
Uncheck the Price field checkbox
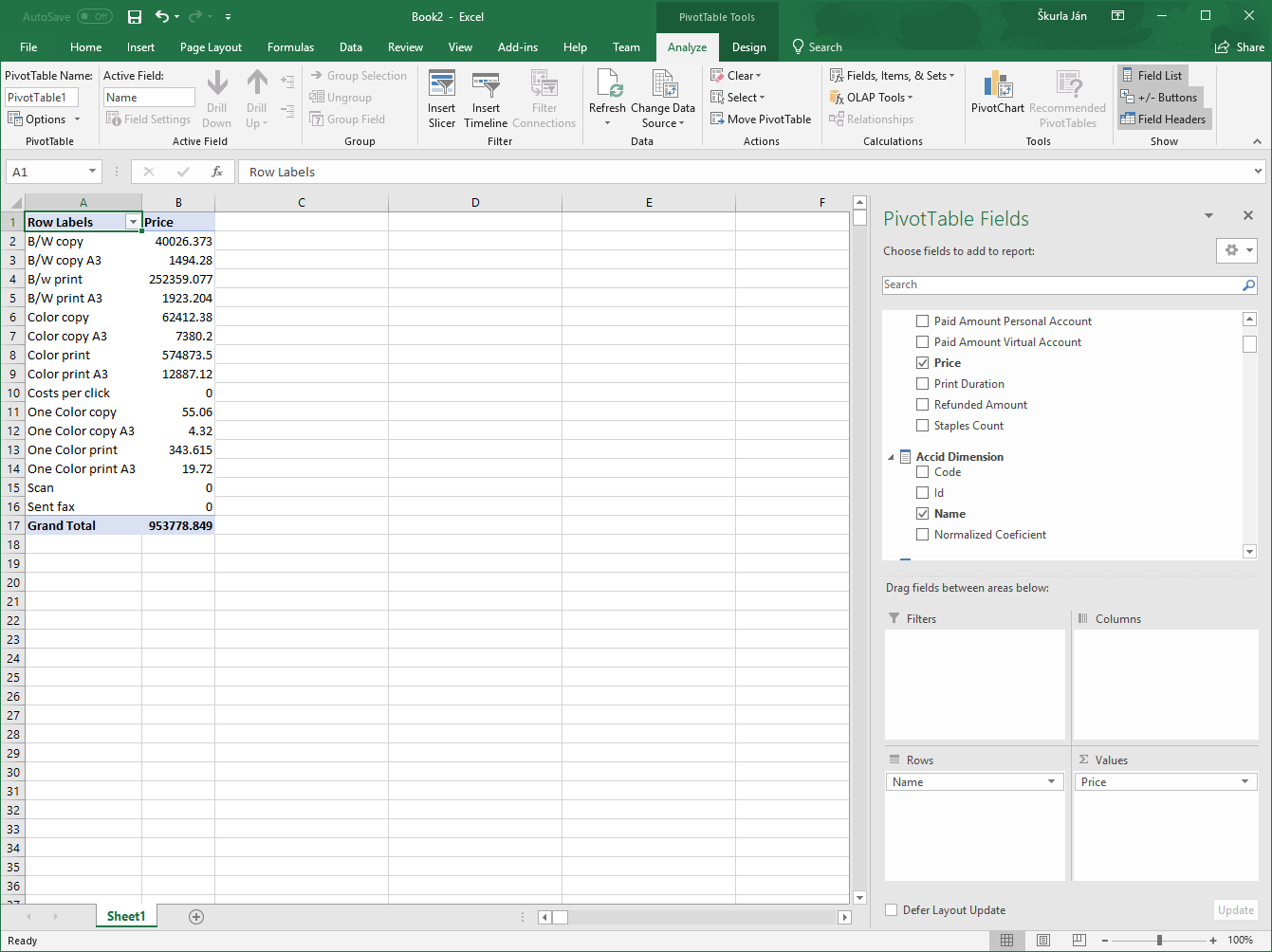click(921, 362)
